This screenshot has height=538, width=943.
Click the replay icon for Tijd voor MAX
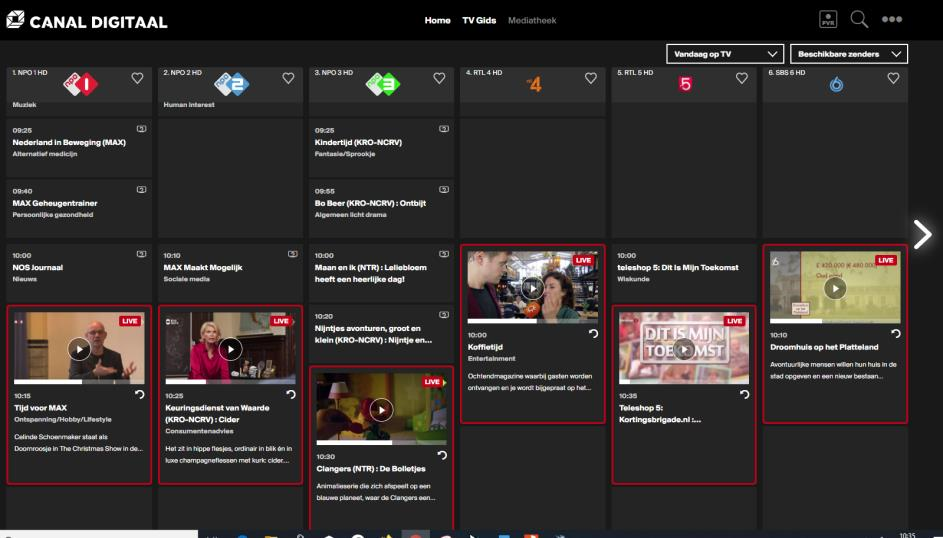tap(139, 395)
